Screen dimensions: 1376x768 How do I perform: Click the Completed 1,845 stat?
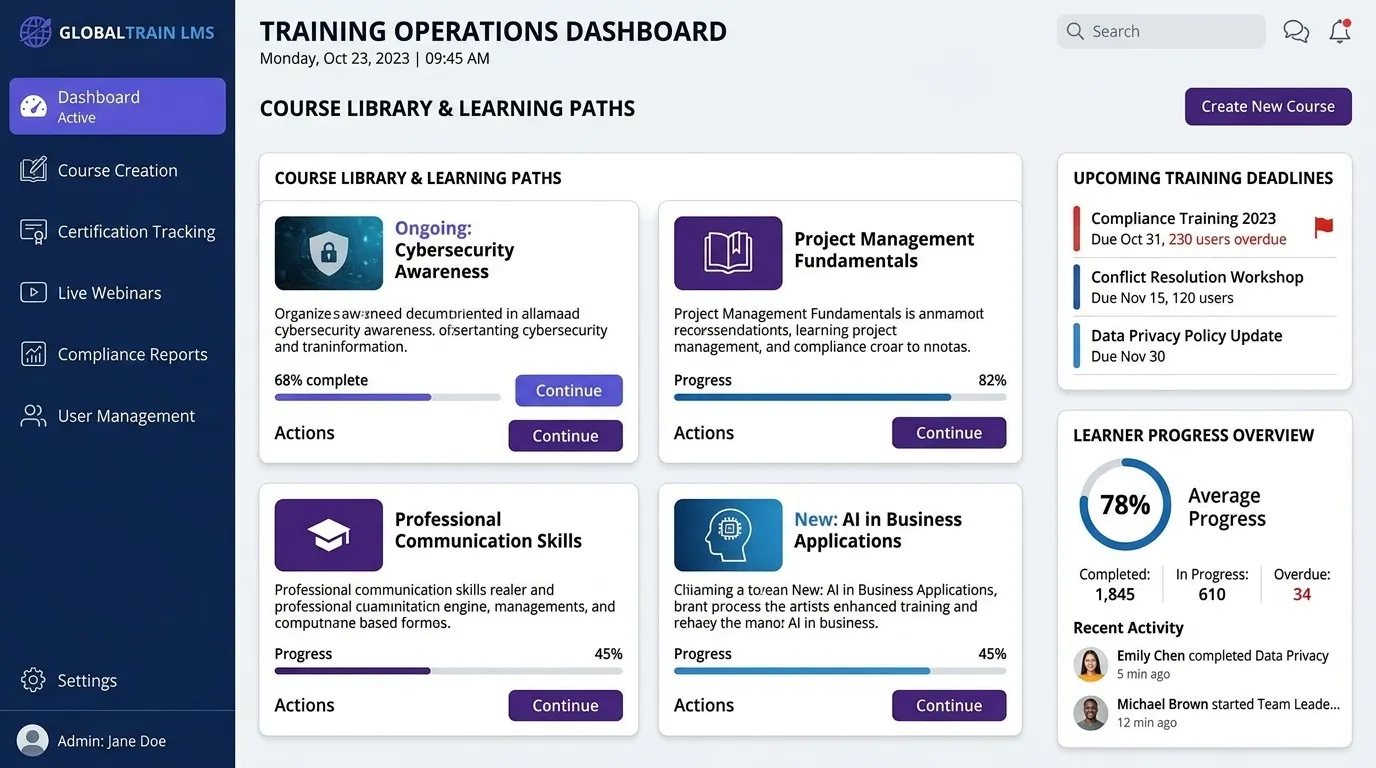[1114, 584]
